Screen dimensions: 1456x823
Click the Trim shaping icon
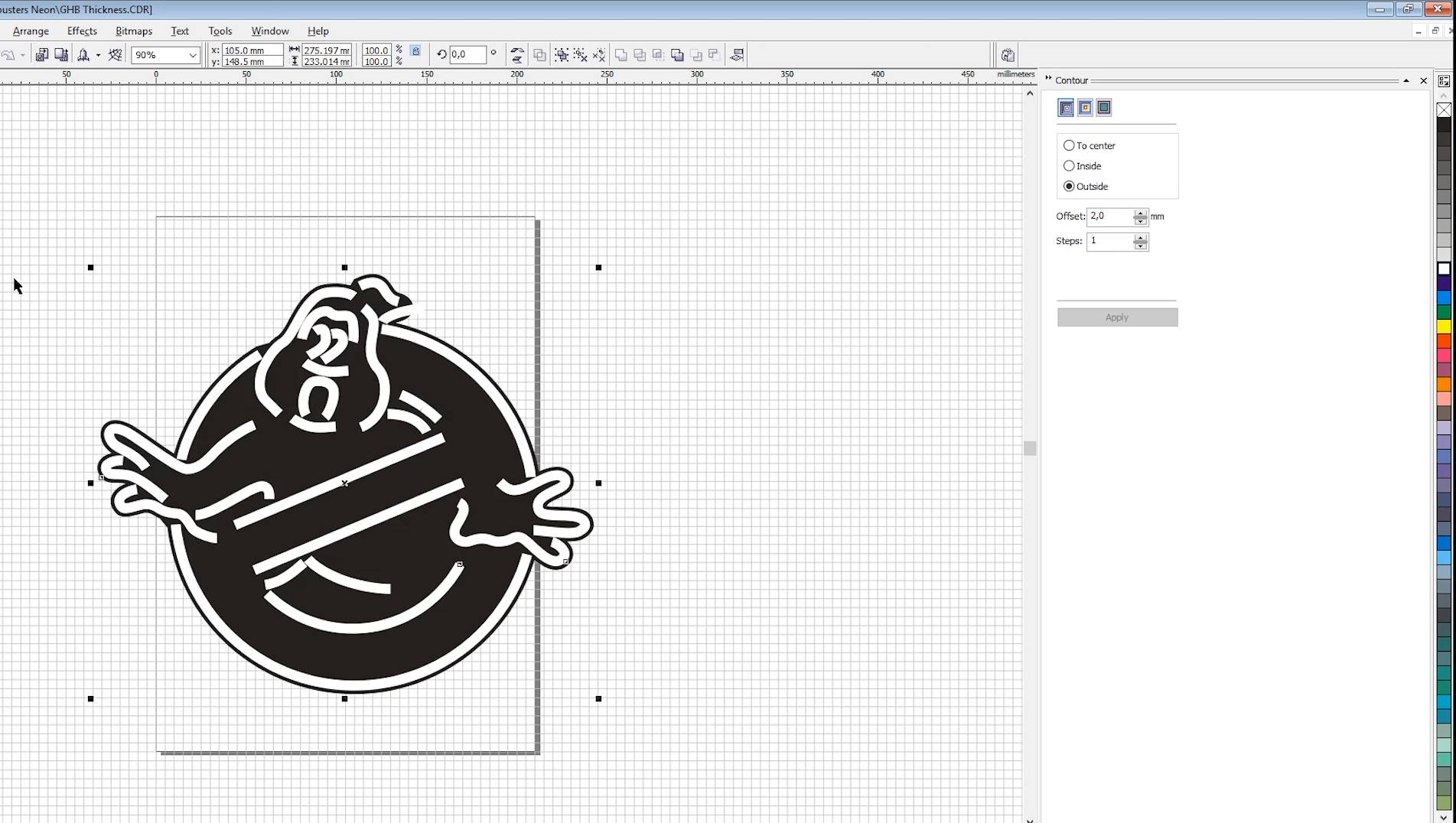(640, 55)
